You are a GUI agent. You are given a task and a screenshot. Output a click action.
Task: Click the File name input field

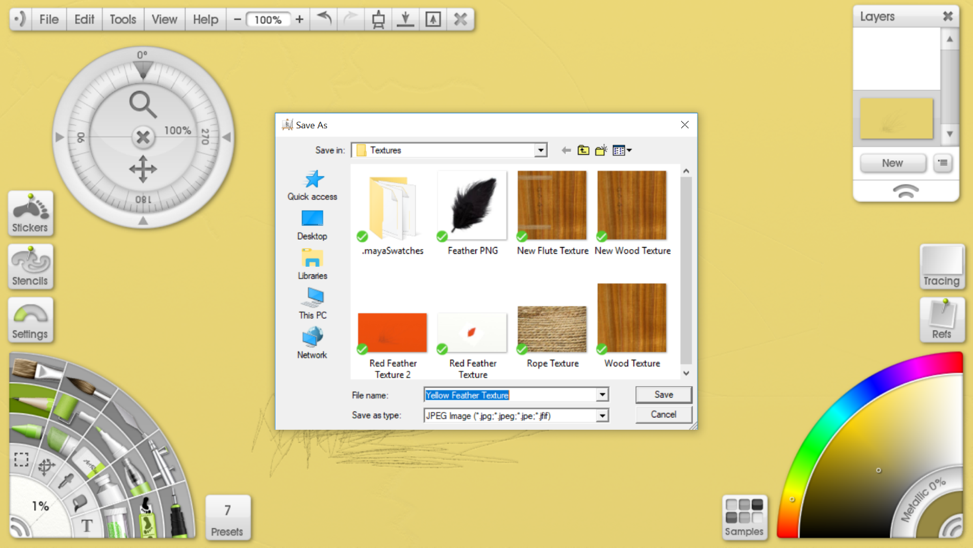coord(510,395)
